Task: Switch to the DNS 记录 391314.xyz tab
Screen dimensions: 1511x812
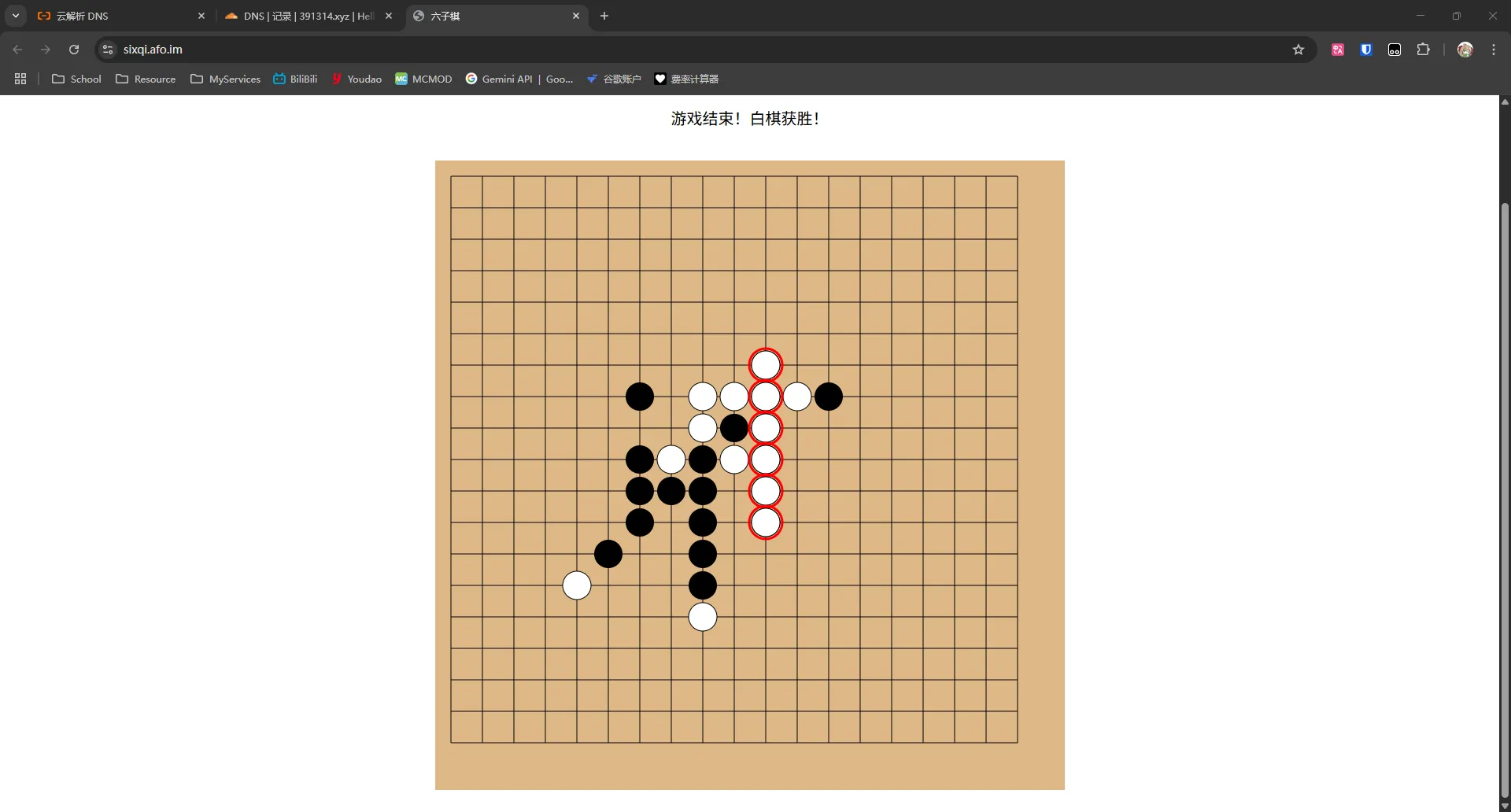Action: [307, 16]
